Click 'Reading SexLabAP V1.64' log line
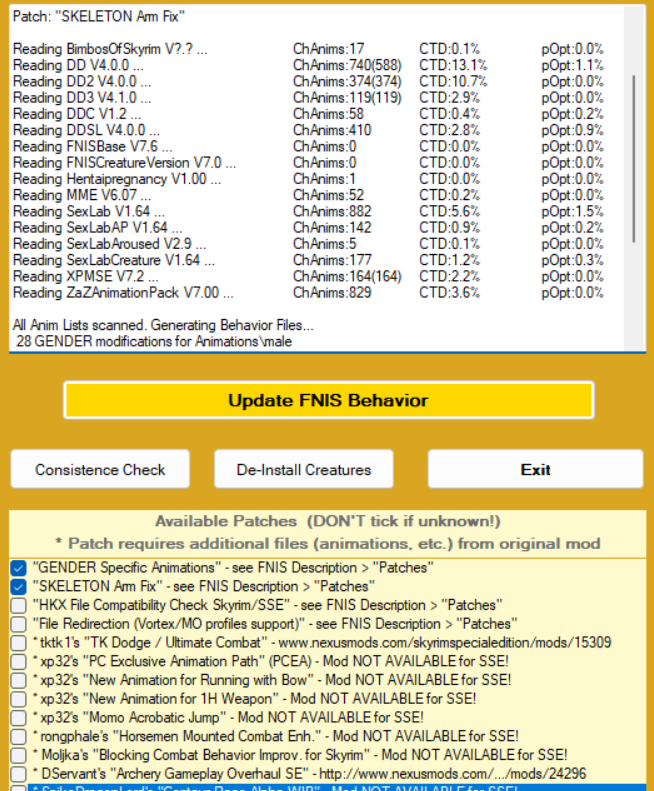This screenshot has width=654, height=791. tap(308, 228)
